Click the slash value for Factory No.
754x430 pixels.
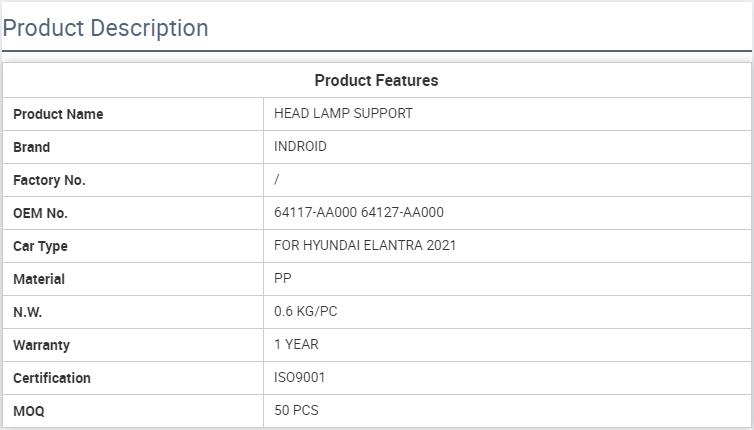coord(277,179)
